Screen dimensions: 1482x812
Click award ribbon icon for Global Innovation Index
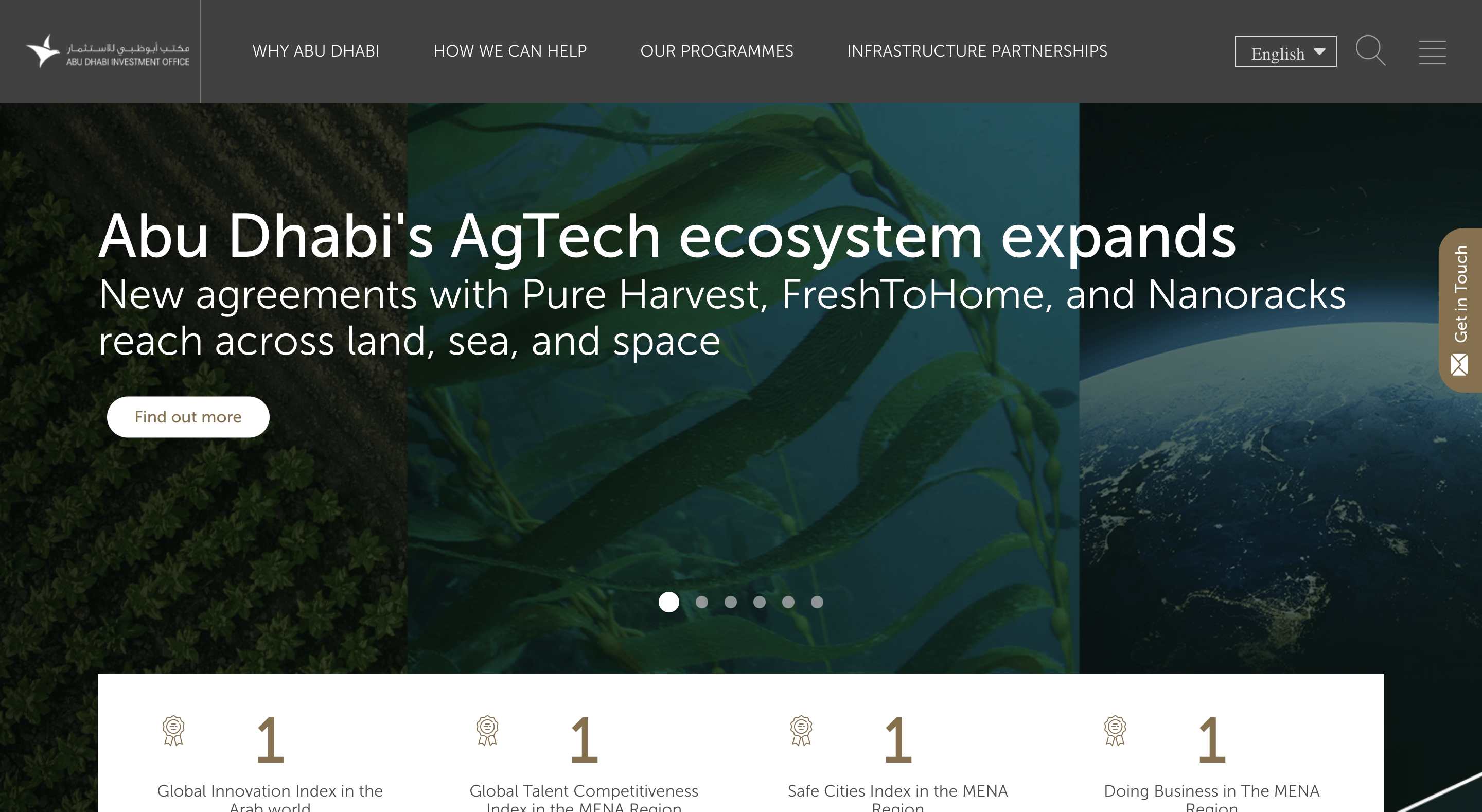pyautogui.click(x=173, y=731)
